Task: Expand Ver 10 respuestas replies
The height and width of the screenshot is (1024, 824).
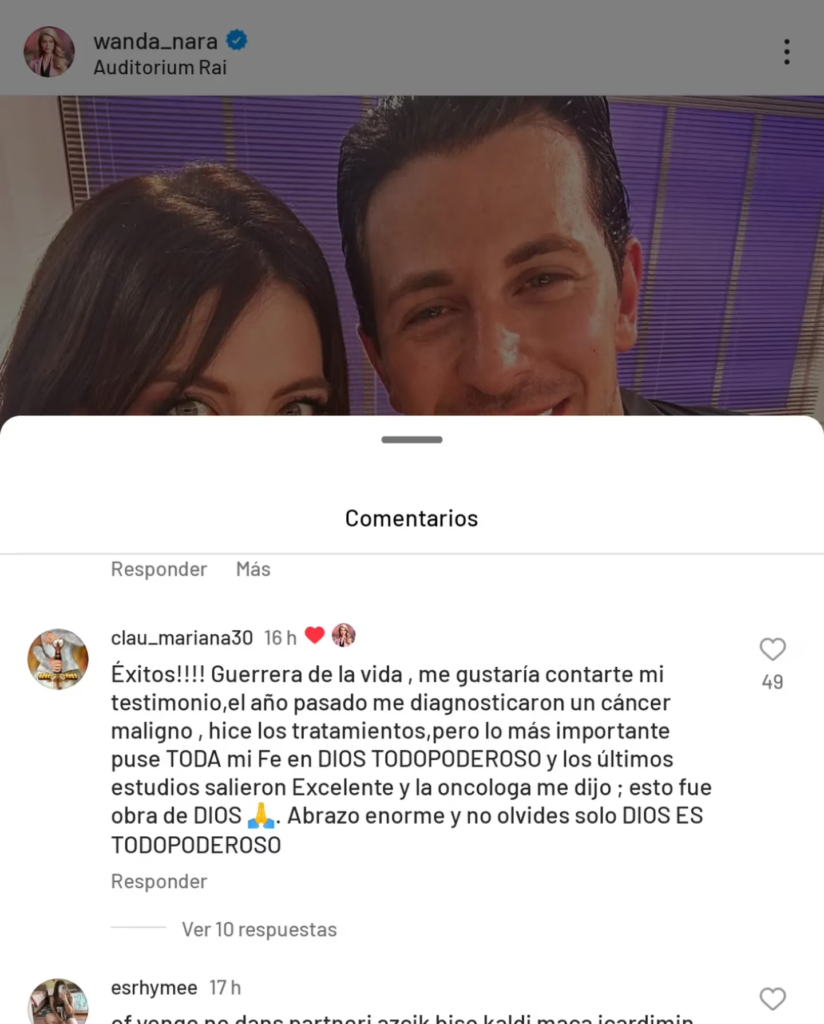Action: 259,929
